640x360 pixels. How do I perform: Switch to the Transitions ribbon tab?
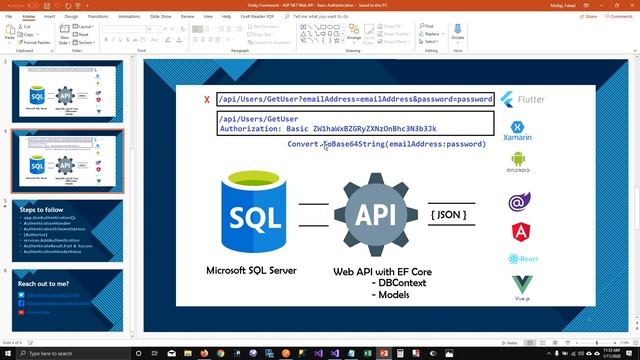pyautogui.click(x=98, y=16)
